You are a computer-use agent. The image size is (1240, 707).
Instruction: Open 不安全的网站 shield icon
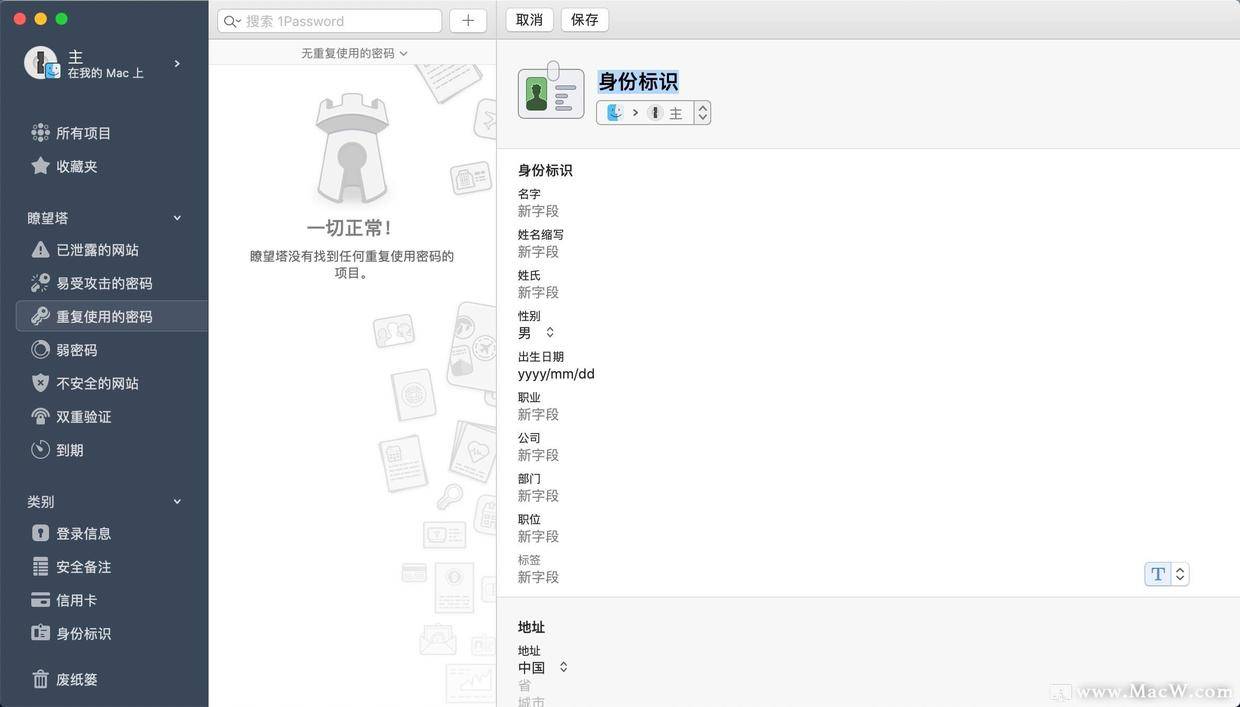[40, 383]
